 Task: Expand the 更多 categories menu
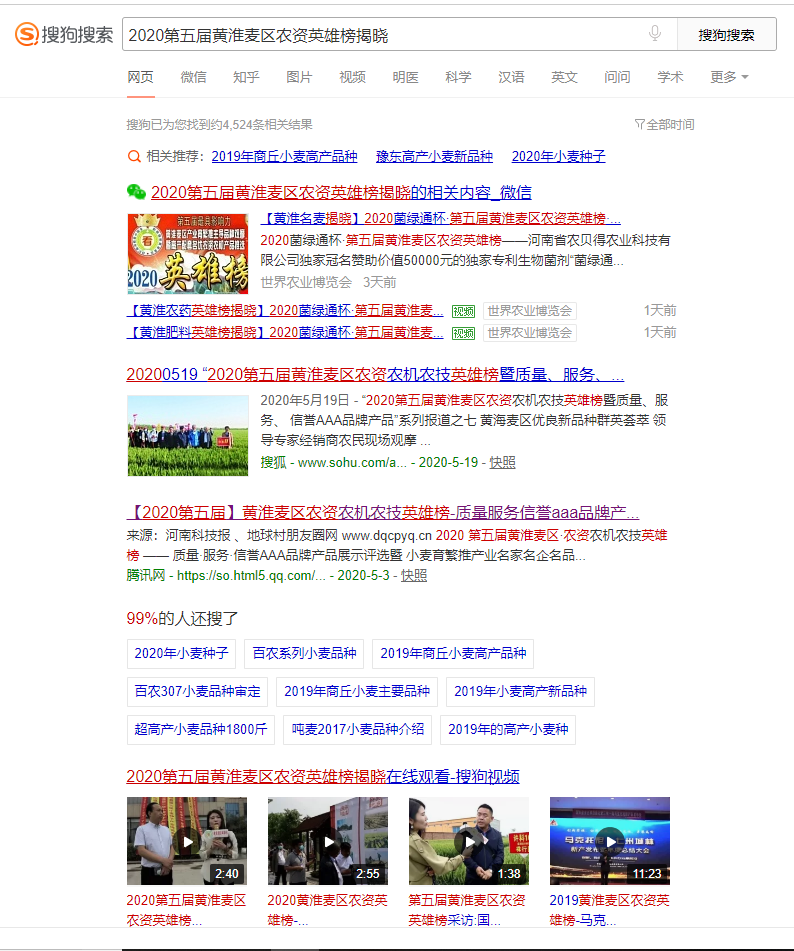(729, 77)
